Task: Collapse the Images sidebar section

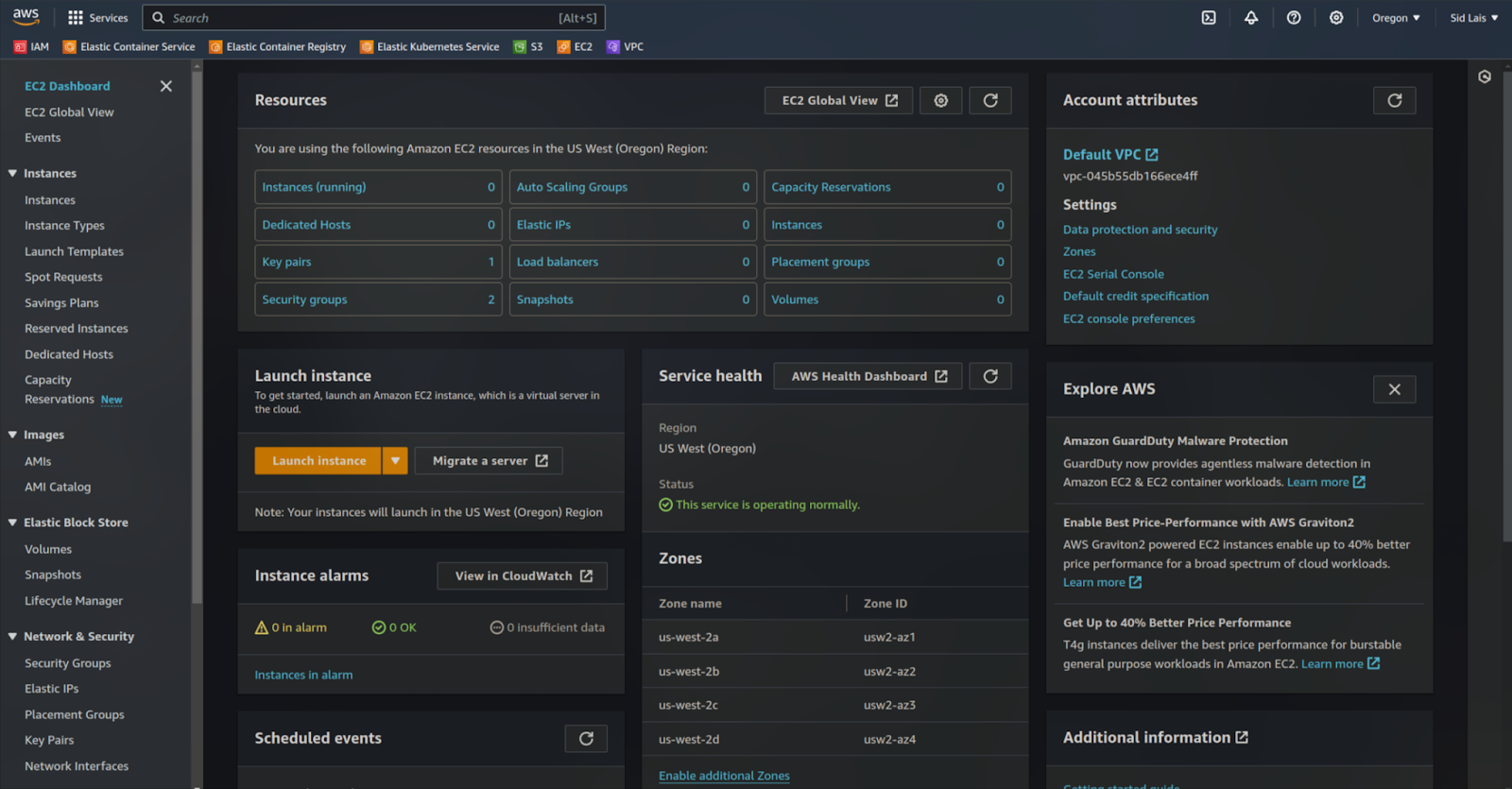Action: (x=13, y=436)
